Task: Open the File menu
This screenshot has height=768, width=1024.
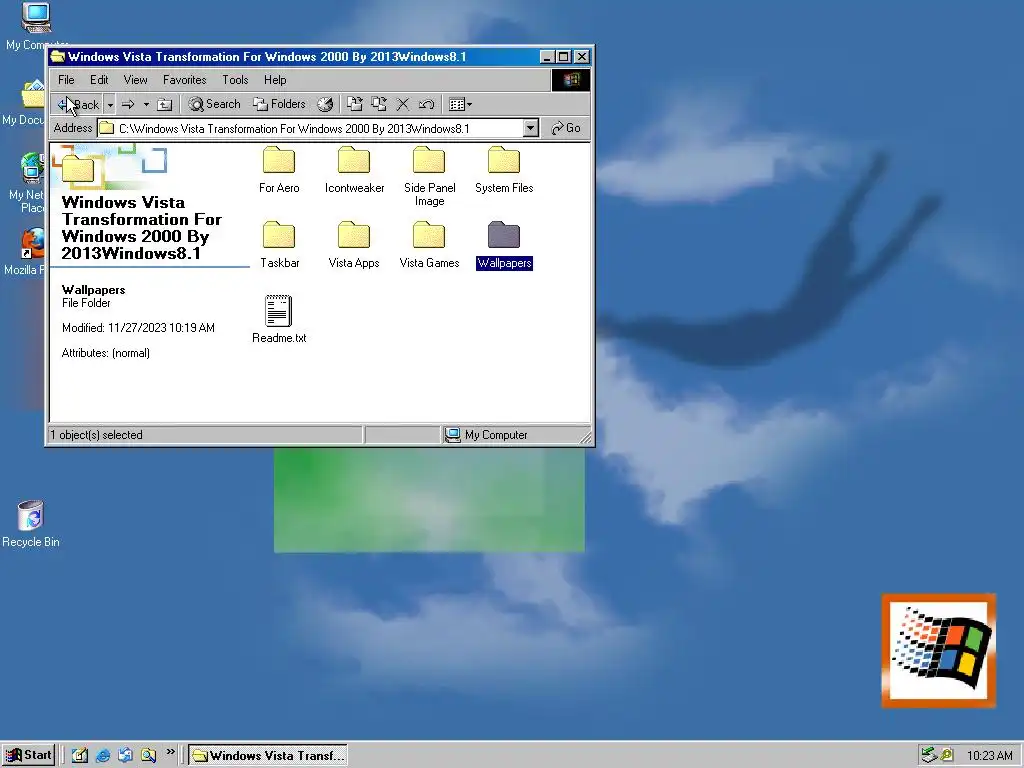Action: (x=66, y=80)
